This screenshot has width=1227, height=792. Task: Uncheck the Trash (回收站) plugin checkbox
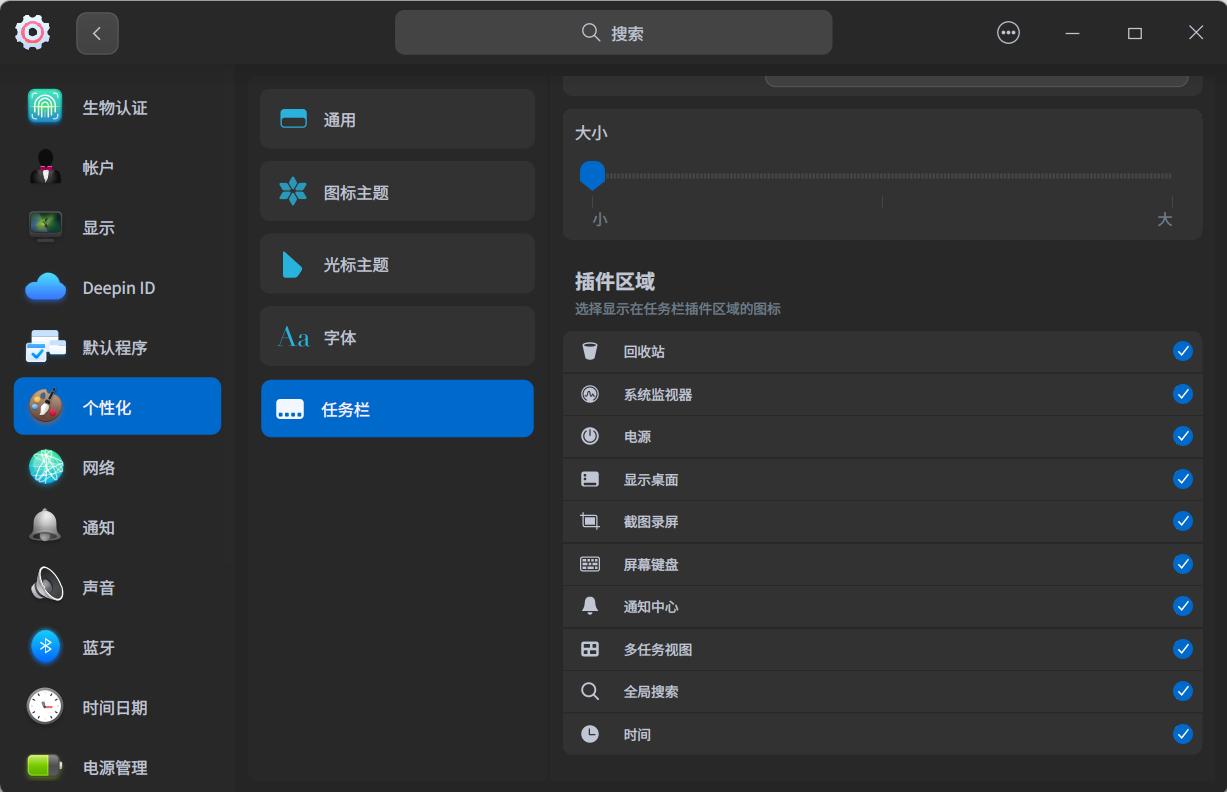1183,351
